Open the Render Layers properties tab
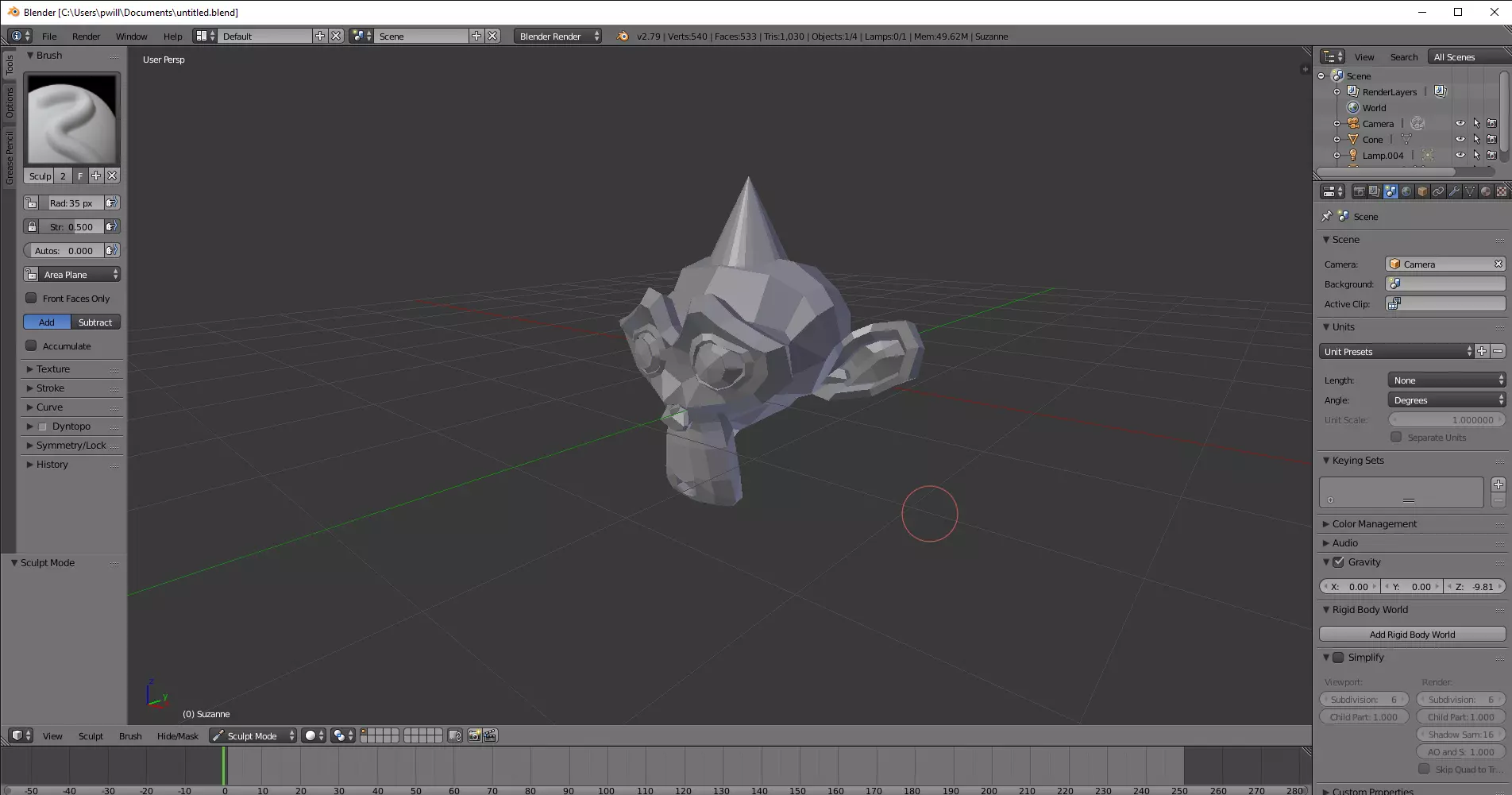The height and width of the screenshot is (795, 1512). (x=1375, y=191)
